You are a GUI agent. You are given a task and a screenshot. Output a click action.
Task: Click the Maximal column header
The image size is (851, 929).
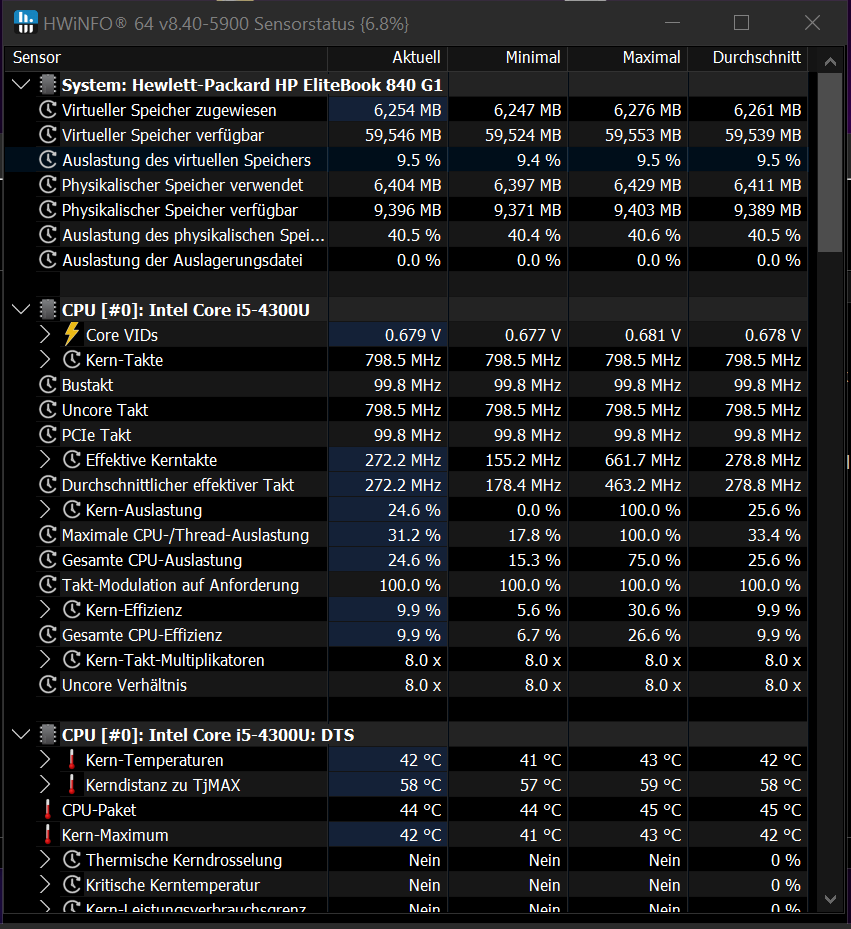pyautogui.click(x=628, y=57)
